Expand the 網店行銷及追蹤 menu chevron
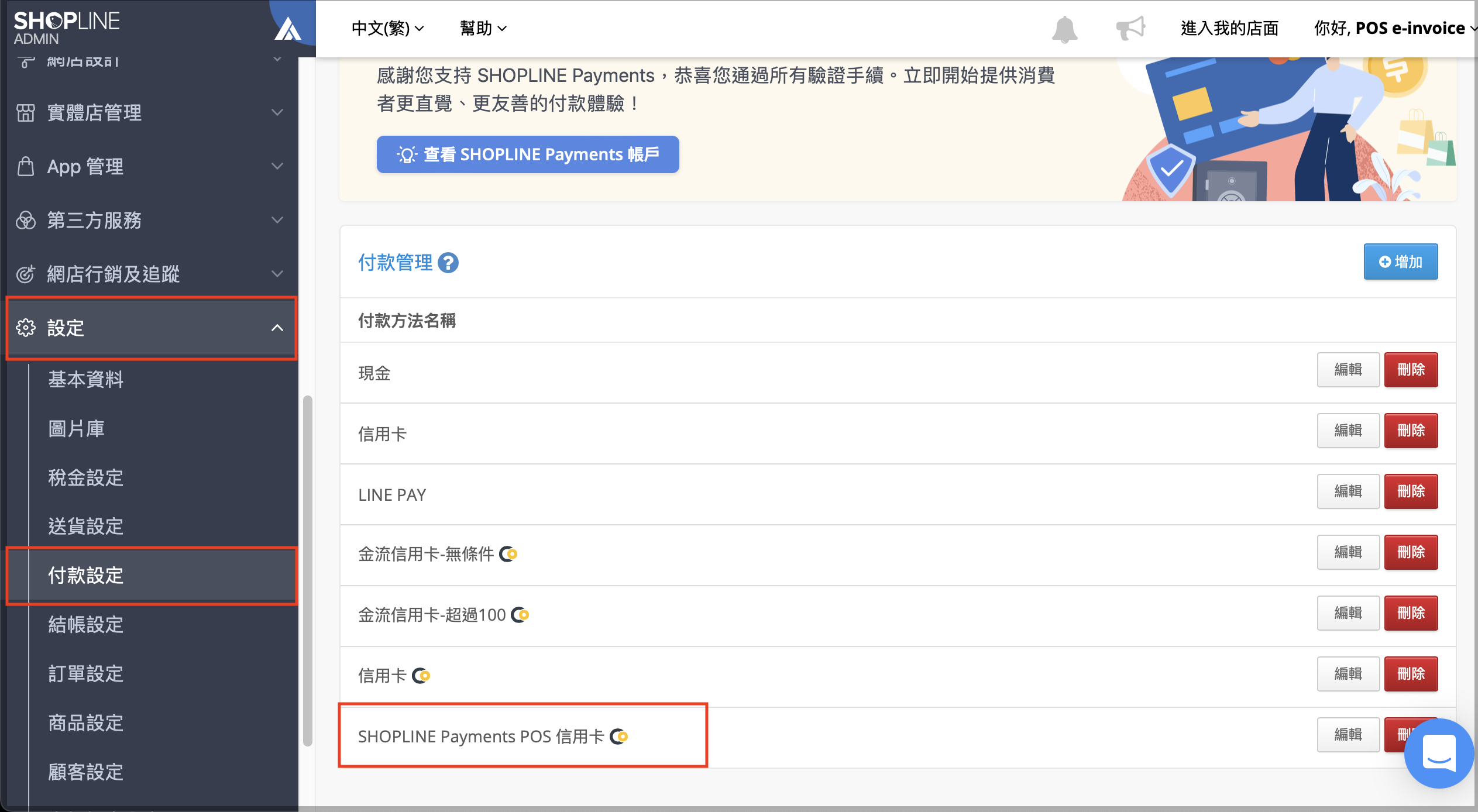Image resolution: width=1478 pixels, height=812 pixels. click(278, 274)
